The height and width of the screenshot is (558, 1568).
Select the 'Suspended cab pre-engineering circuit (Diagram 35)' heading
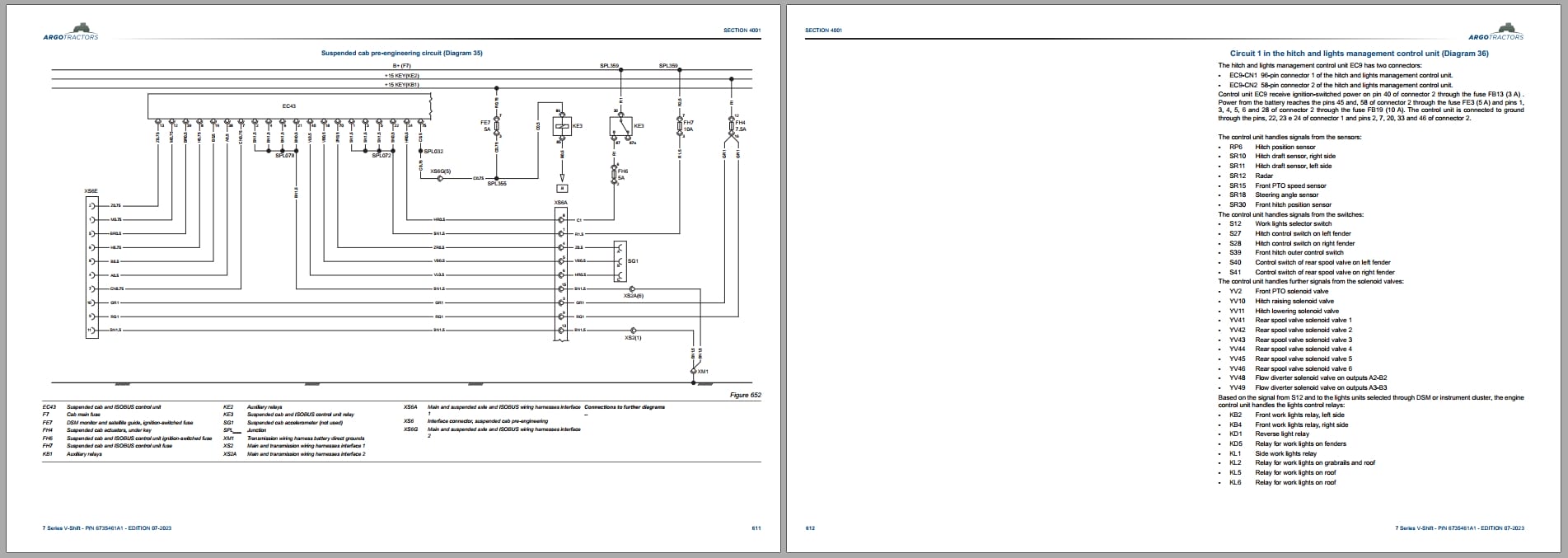tap(401, 53)
